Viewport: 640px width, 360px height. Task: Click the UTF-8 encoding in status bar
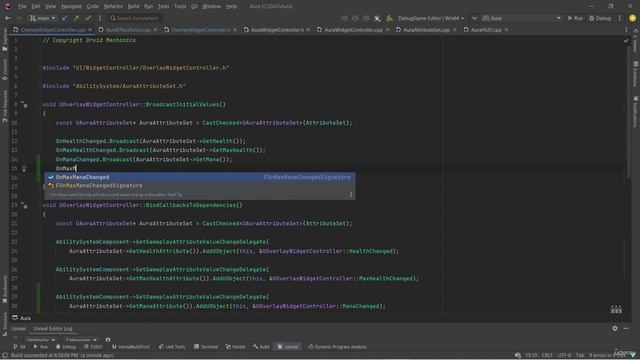(564, 356)
